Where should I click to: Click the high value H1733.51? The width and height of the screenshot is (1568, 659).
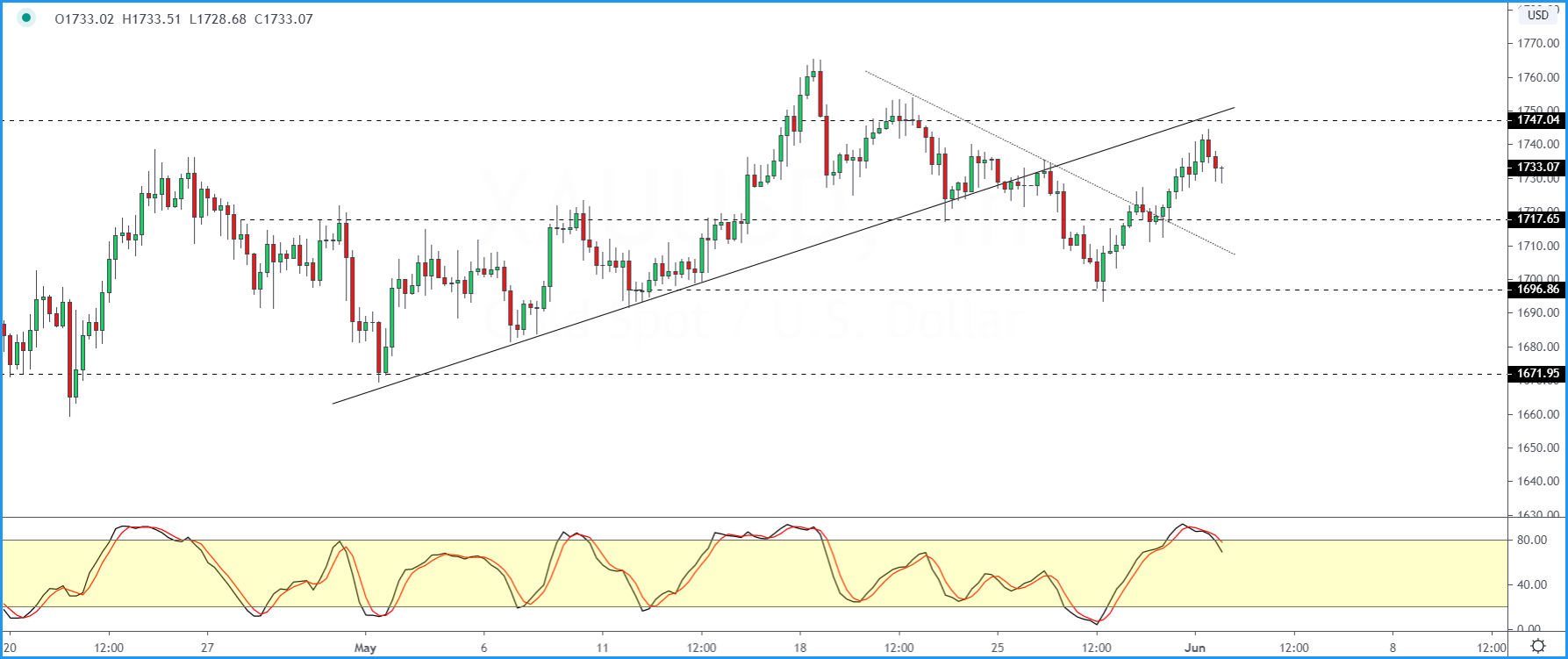(x=154, y=18)
